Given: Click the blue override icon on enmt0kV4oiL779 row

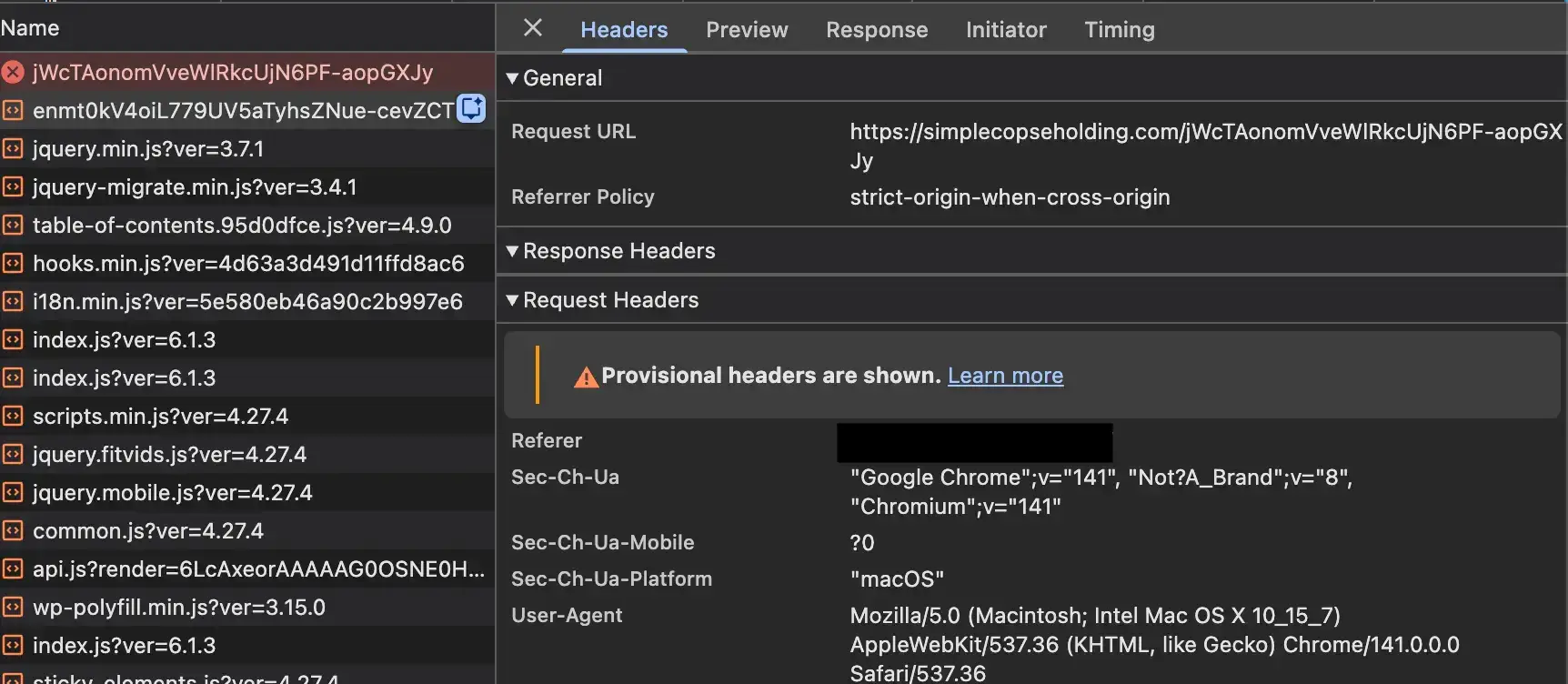Looking at the screenshot, I should click(471, 108).
